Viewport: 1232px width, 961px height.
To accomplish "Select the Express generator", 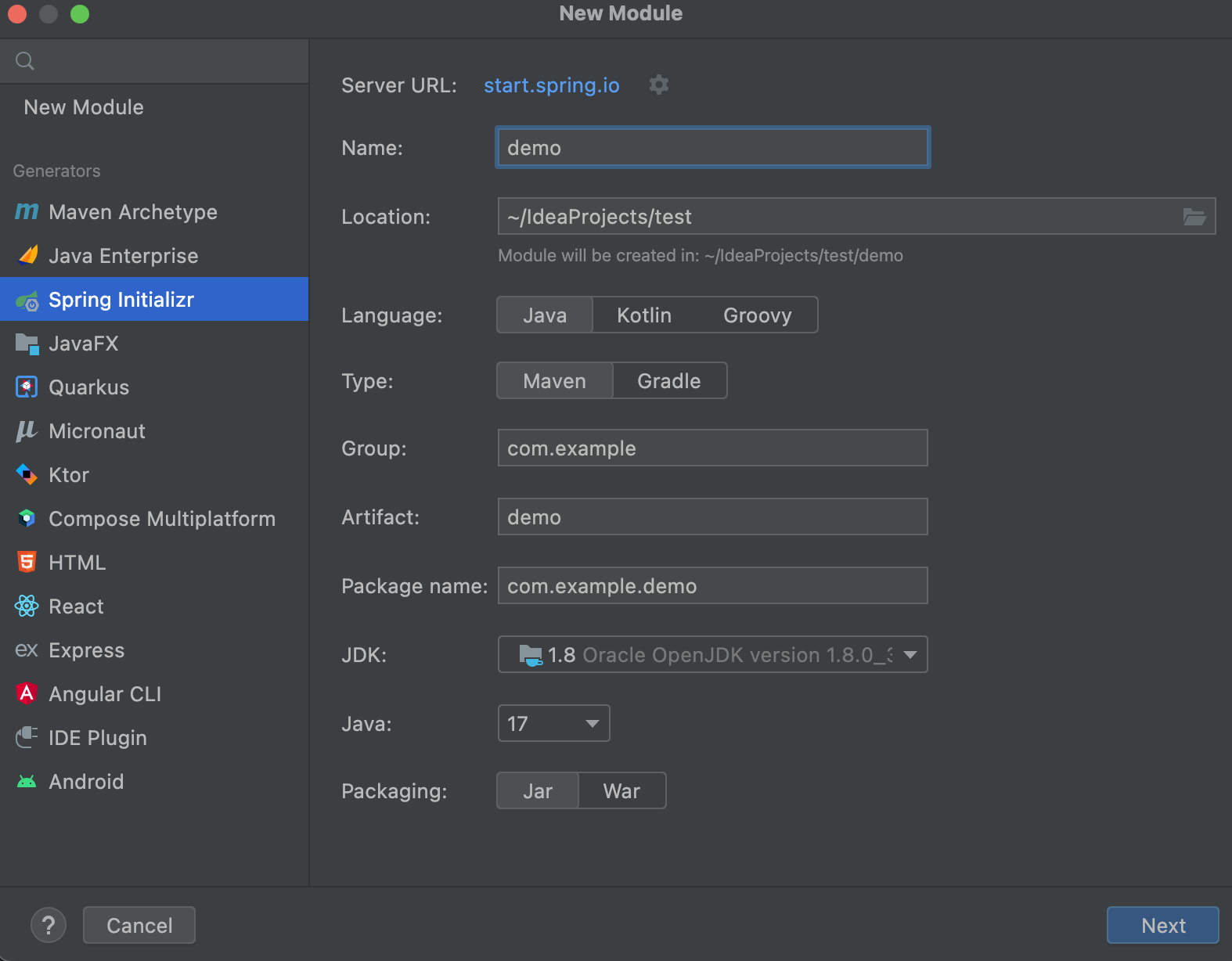I will [x=154, y=650].
